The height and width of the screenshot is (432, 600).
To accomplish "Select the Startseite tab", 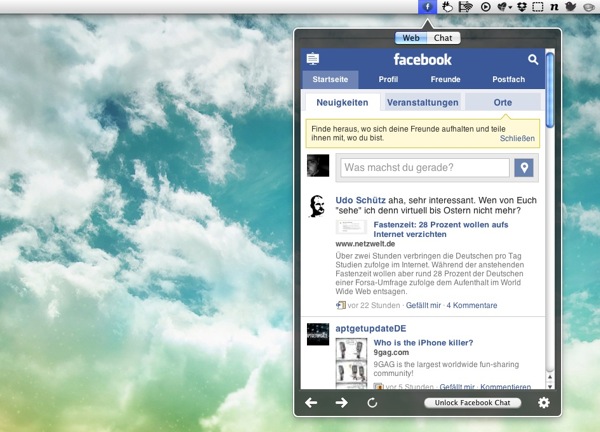I will (x=330, y=79).
